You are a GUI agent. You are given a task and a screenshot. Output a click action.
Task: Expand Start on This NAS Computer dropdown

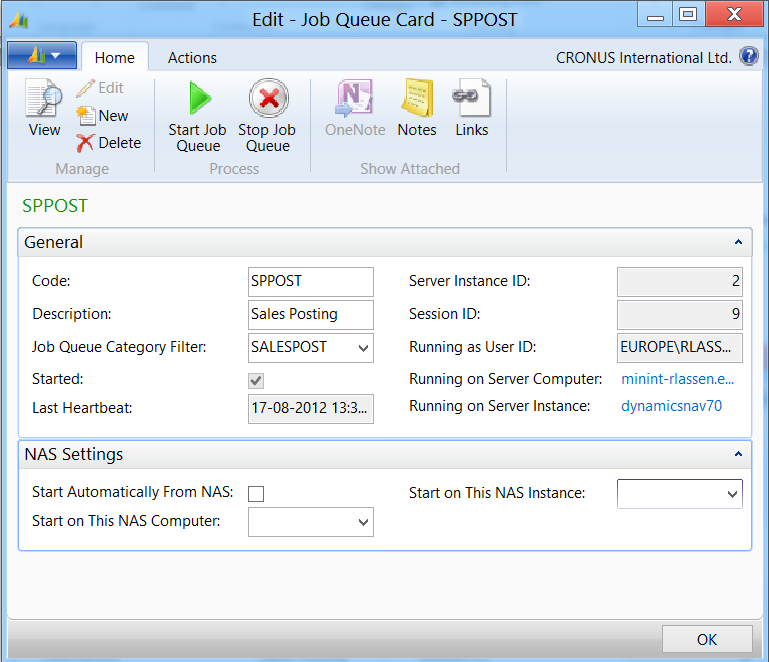[362, 522]
